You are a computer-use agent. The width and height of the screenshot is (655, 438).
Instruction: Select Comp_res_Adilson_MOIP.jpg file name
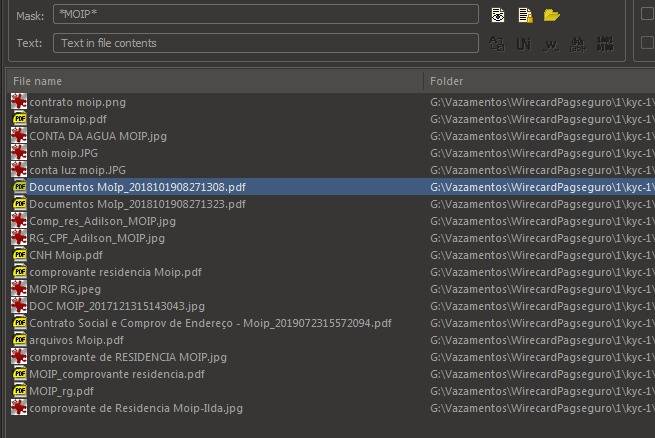tap(102, 221)
